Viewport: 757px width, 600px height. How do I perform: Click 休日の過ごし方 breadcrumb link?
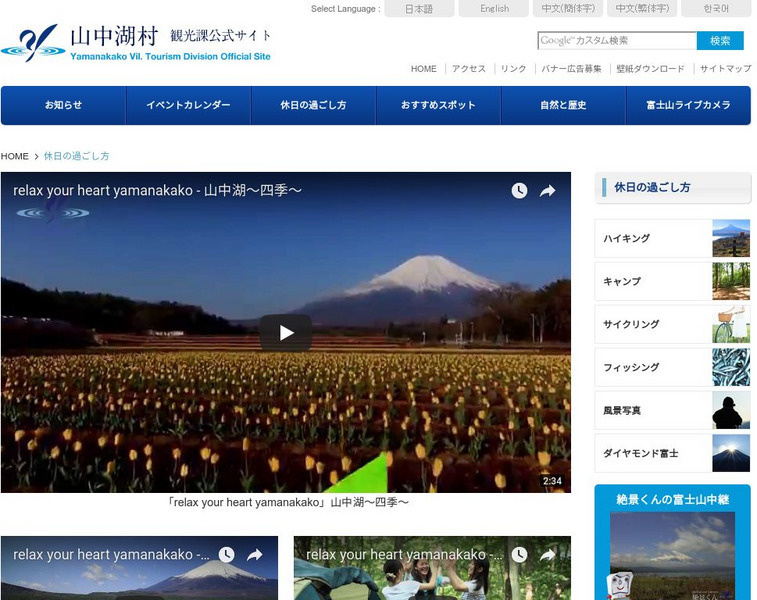coord(76,156)
